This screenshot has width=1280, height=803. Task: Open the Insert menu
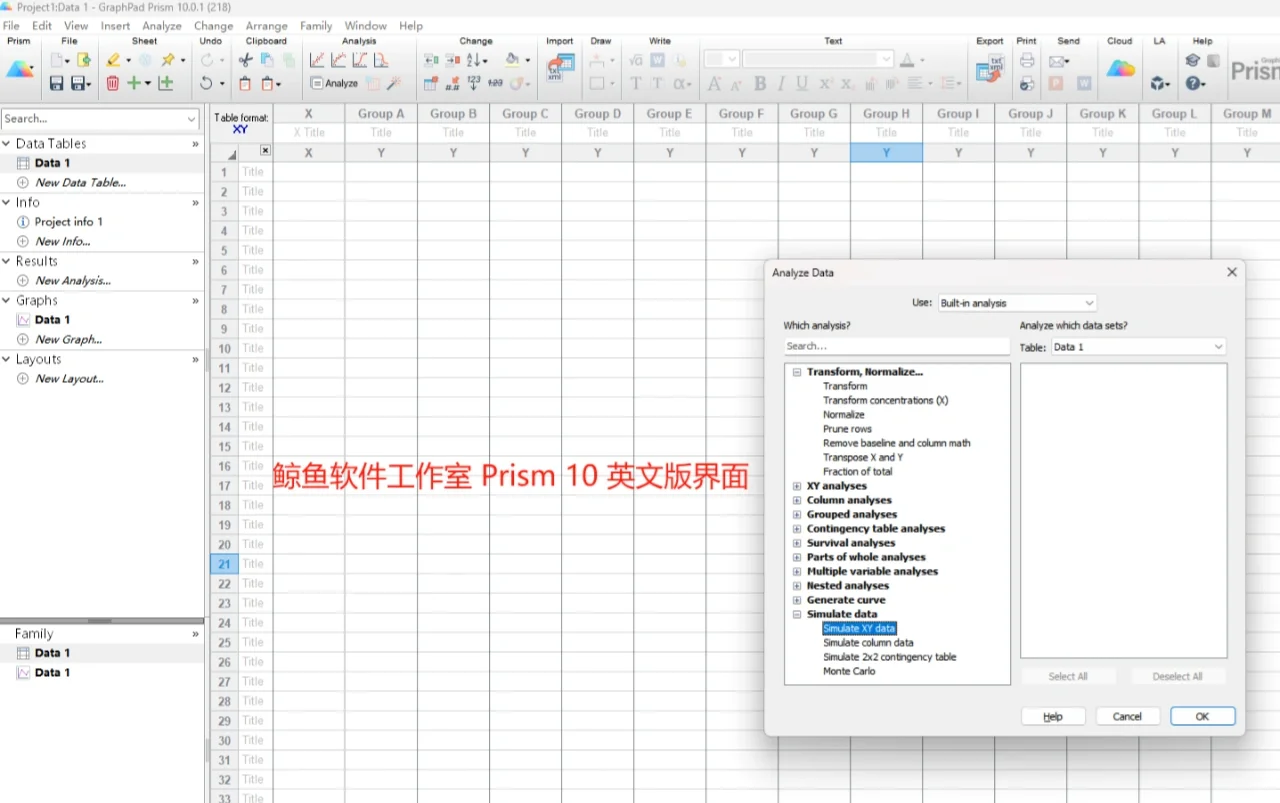click(x=115, y=26)
